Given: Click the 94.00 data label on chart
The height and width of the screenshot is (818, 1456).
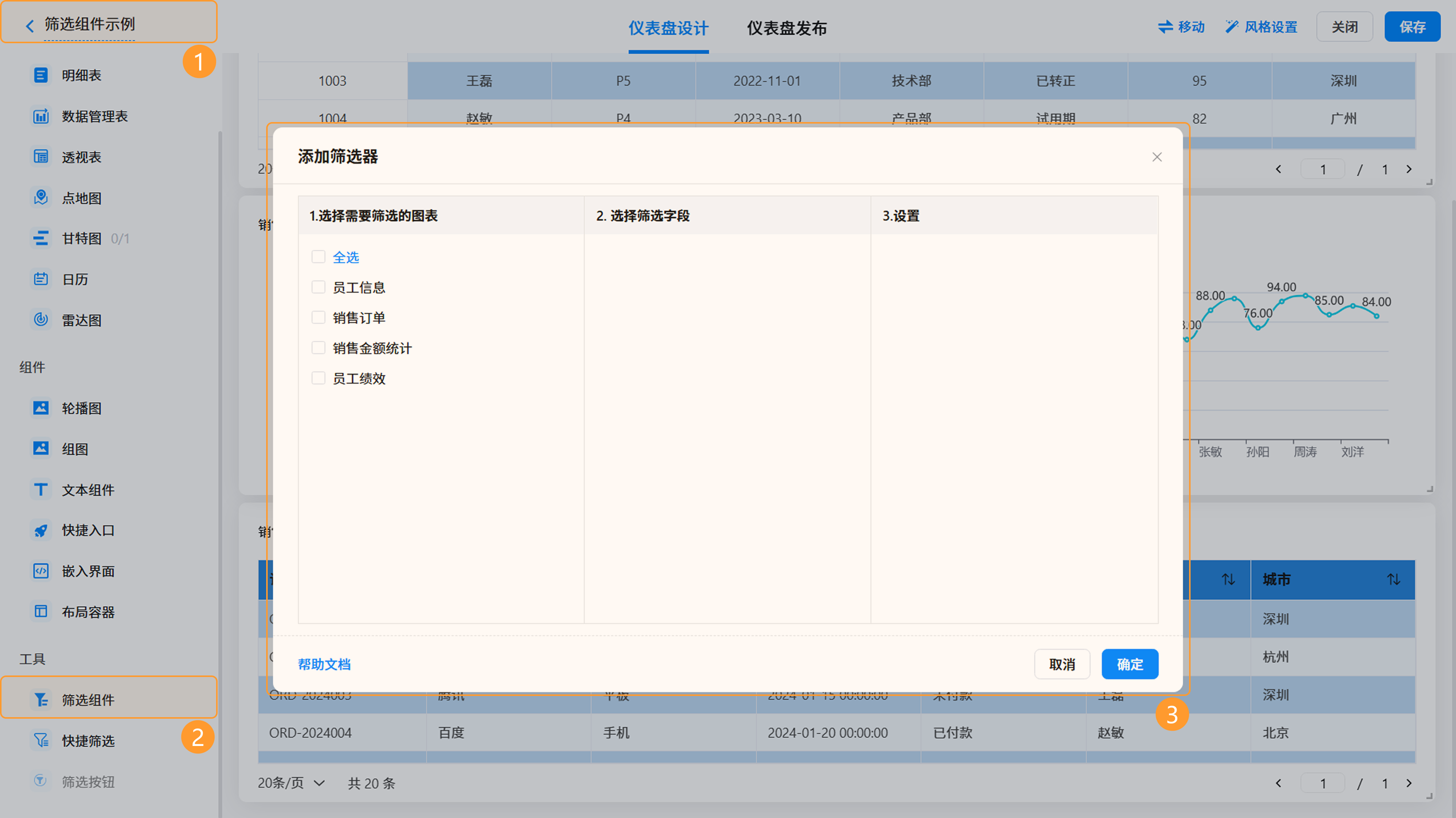Looking at the screenshot, I should click(1281, 287).
